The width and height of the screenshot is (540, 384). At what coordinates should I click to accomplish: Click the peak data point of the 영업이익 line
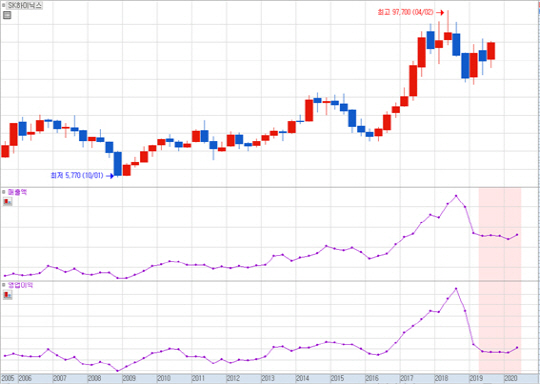(456, 289)
